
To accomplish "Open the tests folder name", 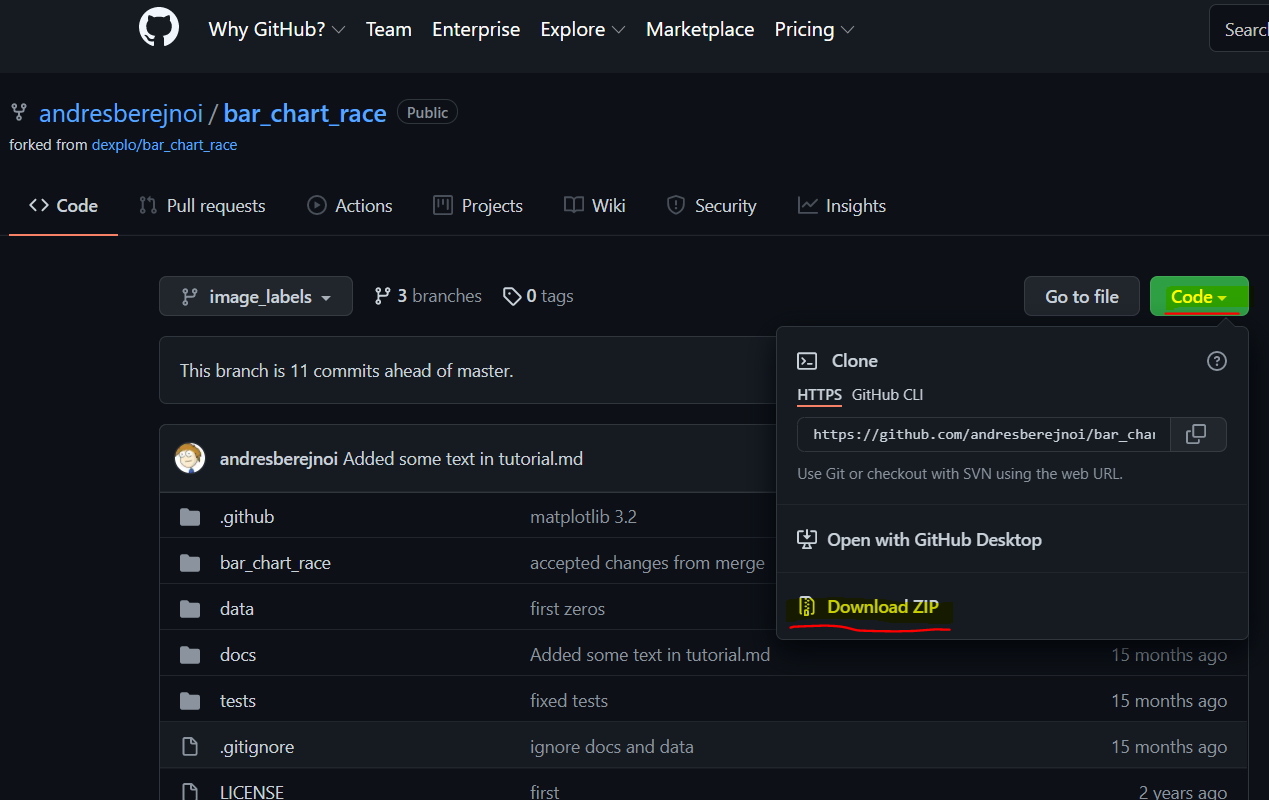I will tap(238, 701).
